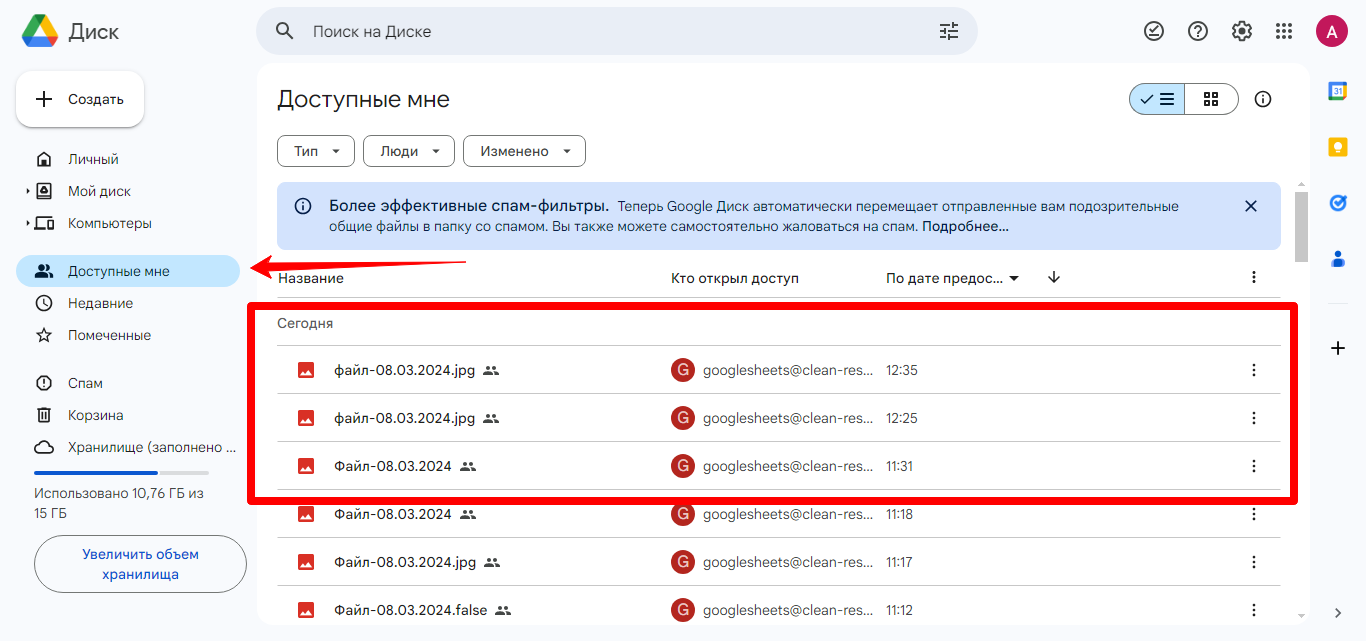
Task: Open Корзина in sidebar
Action: coord(95,415)
